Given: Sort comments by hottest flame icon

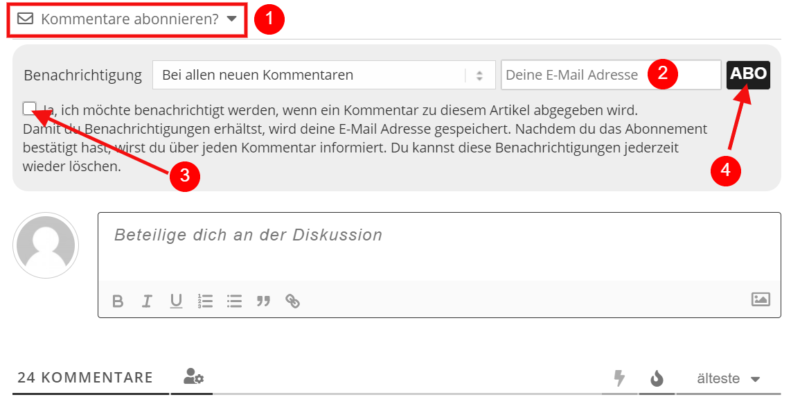Looking at the screenshot, I should (x=657, y=378).
